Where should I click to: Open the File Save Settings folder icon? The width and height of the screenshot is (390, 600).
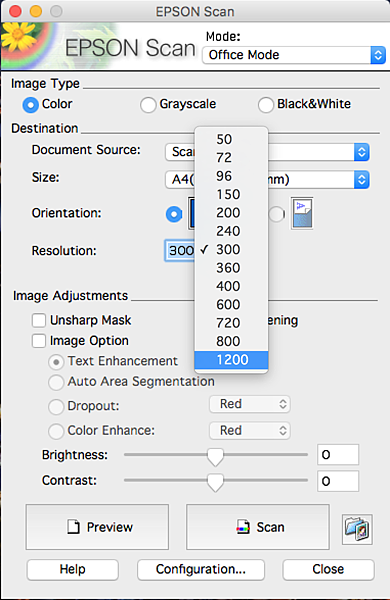[x=357, y=529]
